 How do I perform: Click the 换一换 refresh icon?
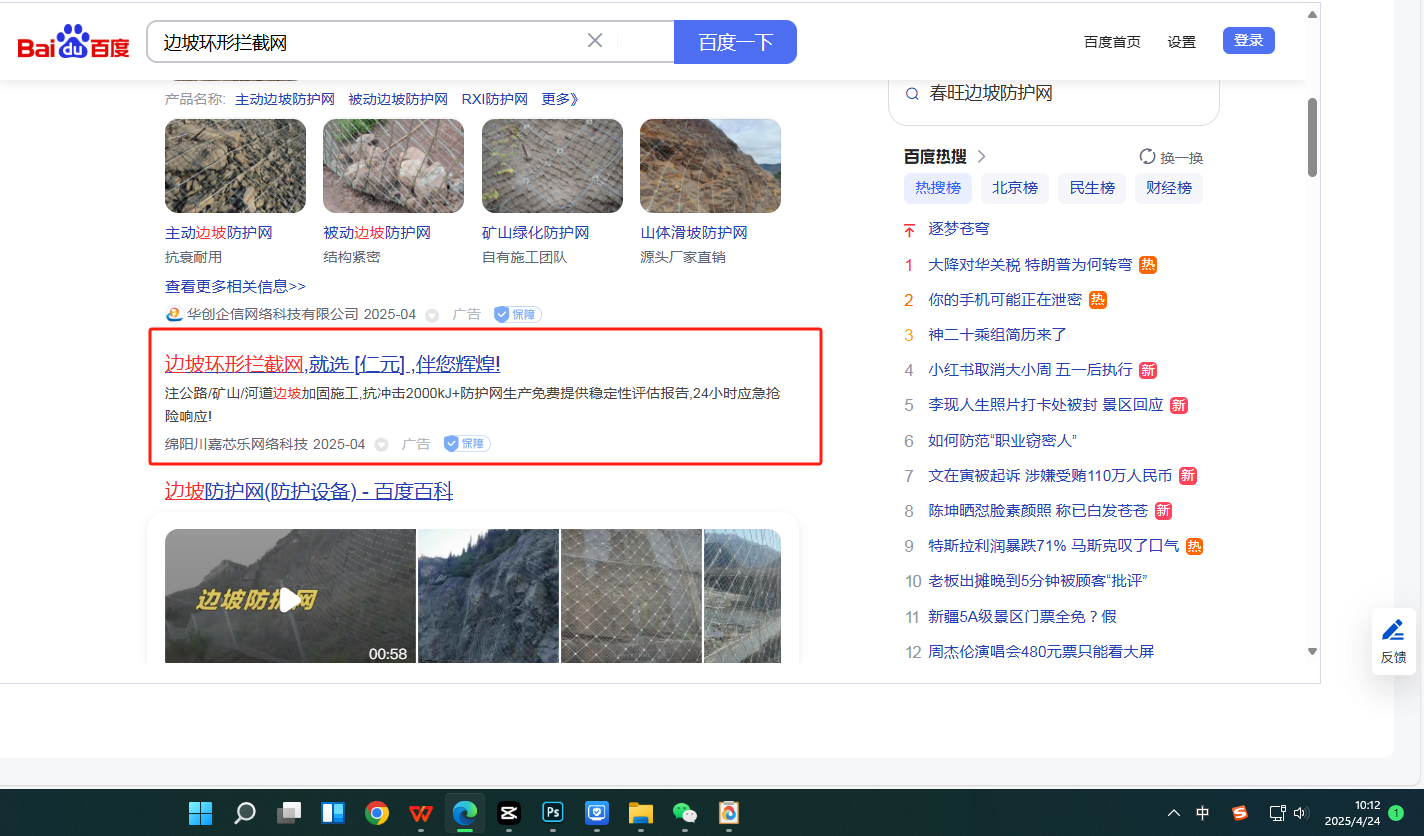tap(1148, 157)
